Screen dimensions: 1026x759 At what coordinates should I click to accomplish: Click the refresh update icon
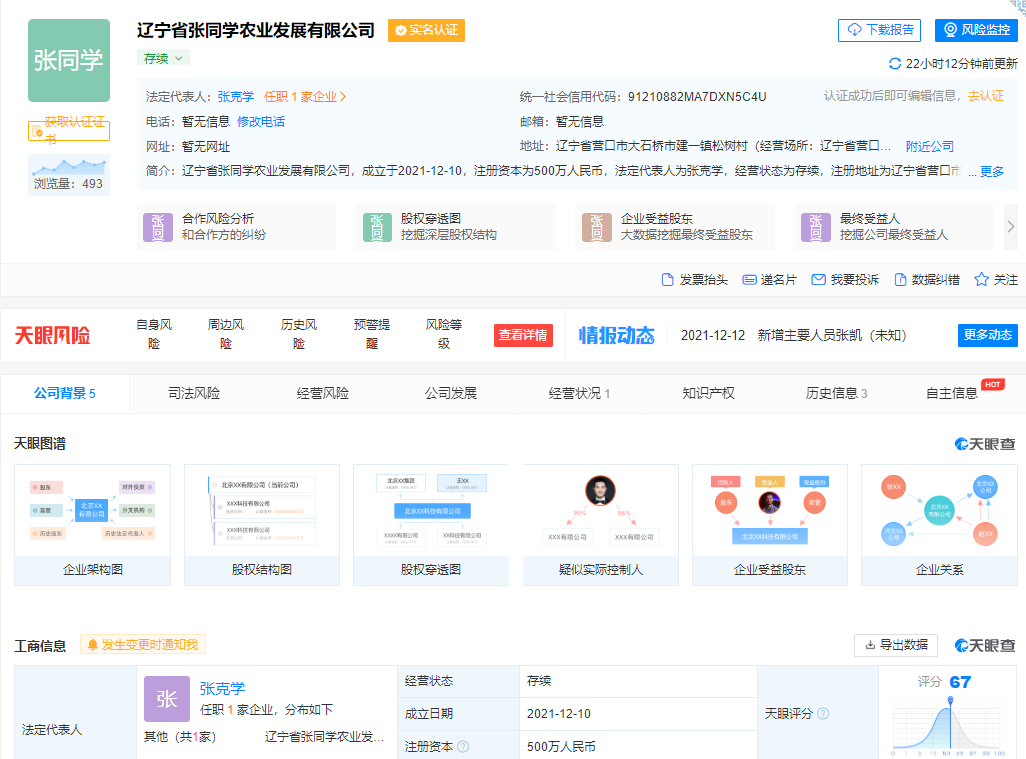(x=894, y=63)
